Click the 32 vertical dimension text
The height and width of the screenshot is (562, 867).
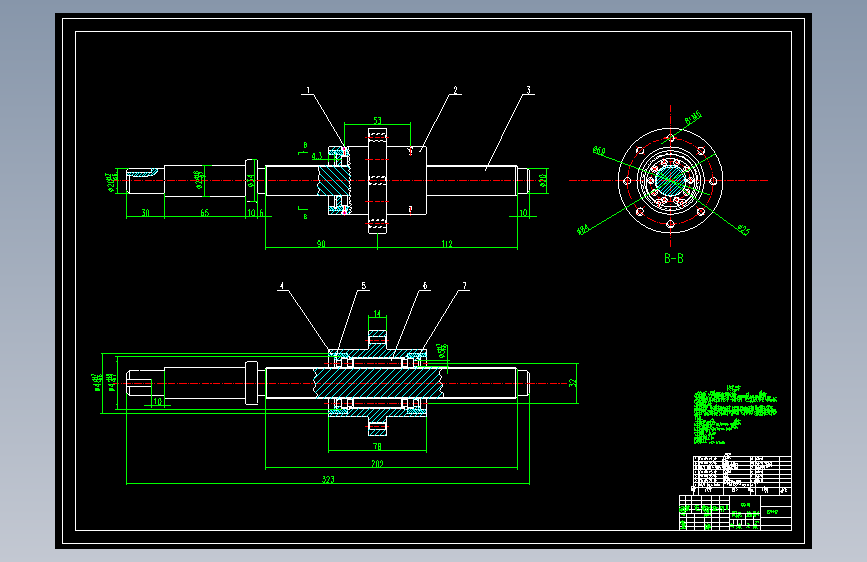tap(573, 382)
